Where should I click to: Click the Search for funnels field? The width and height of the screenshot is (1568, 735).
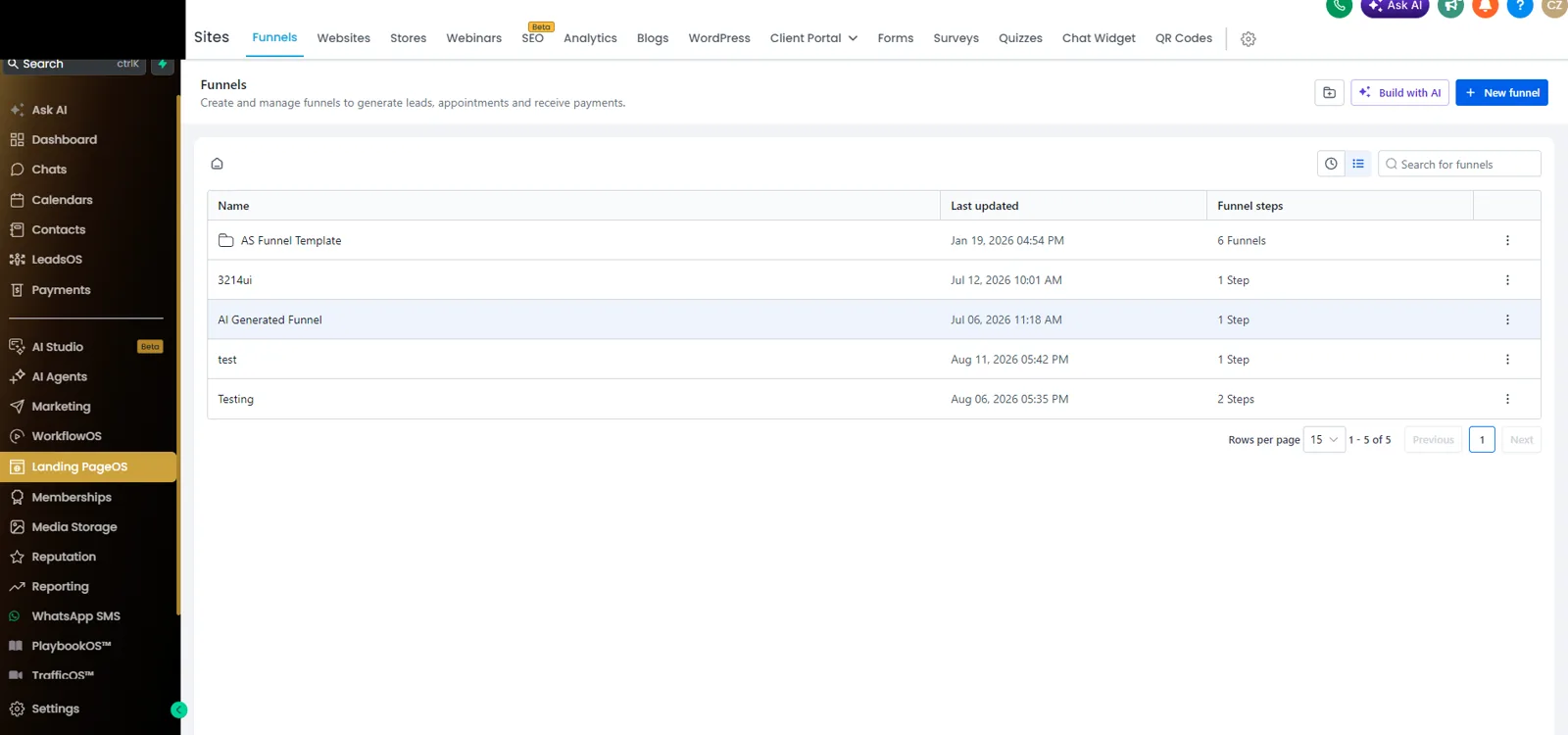pyautogui.click(x=1459, y=164)
